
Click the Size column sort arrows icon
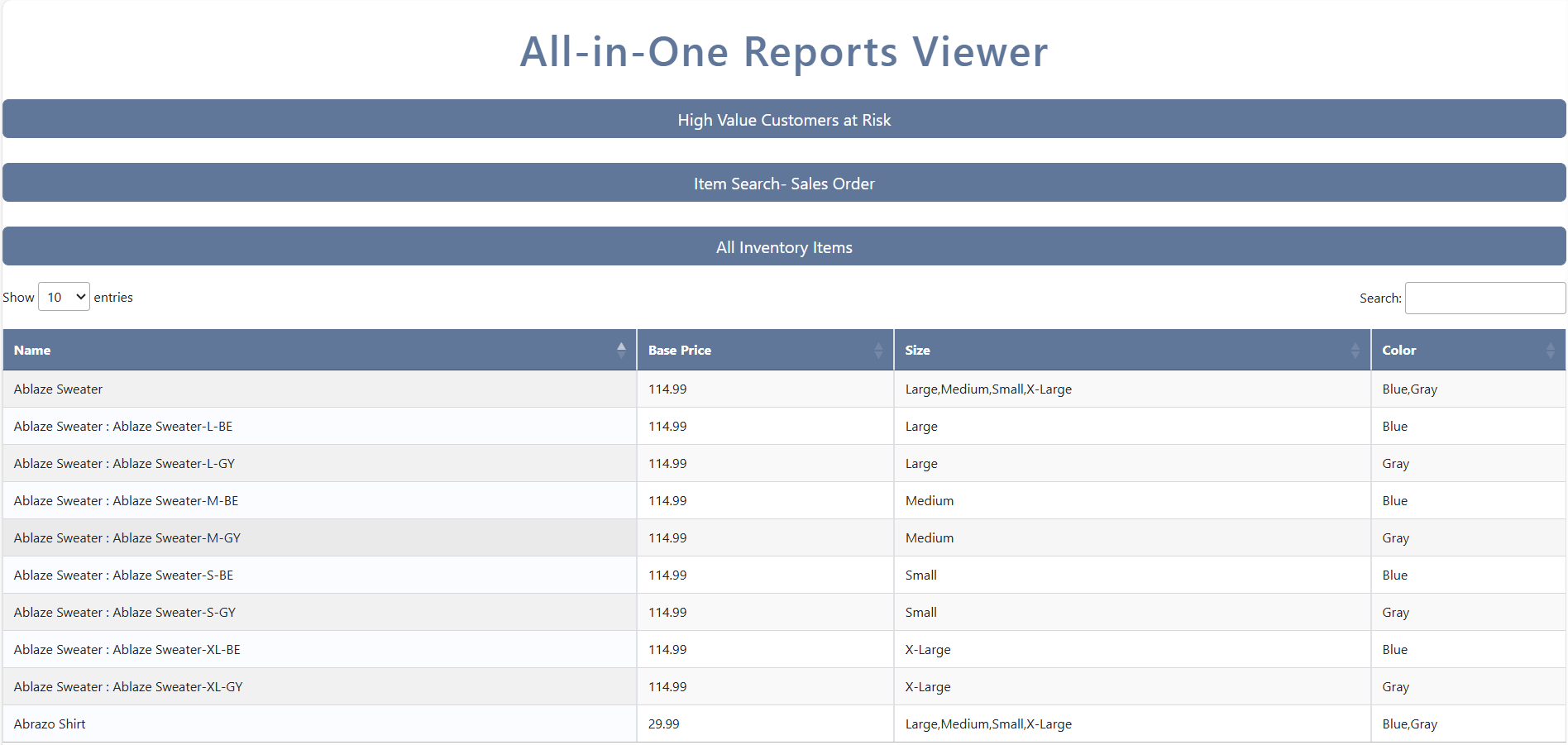pyautogui.click(x=1355, y=351)
